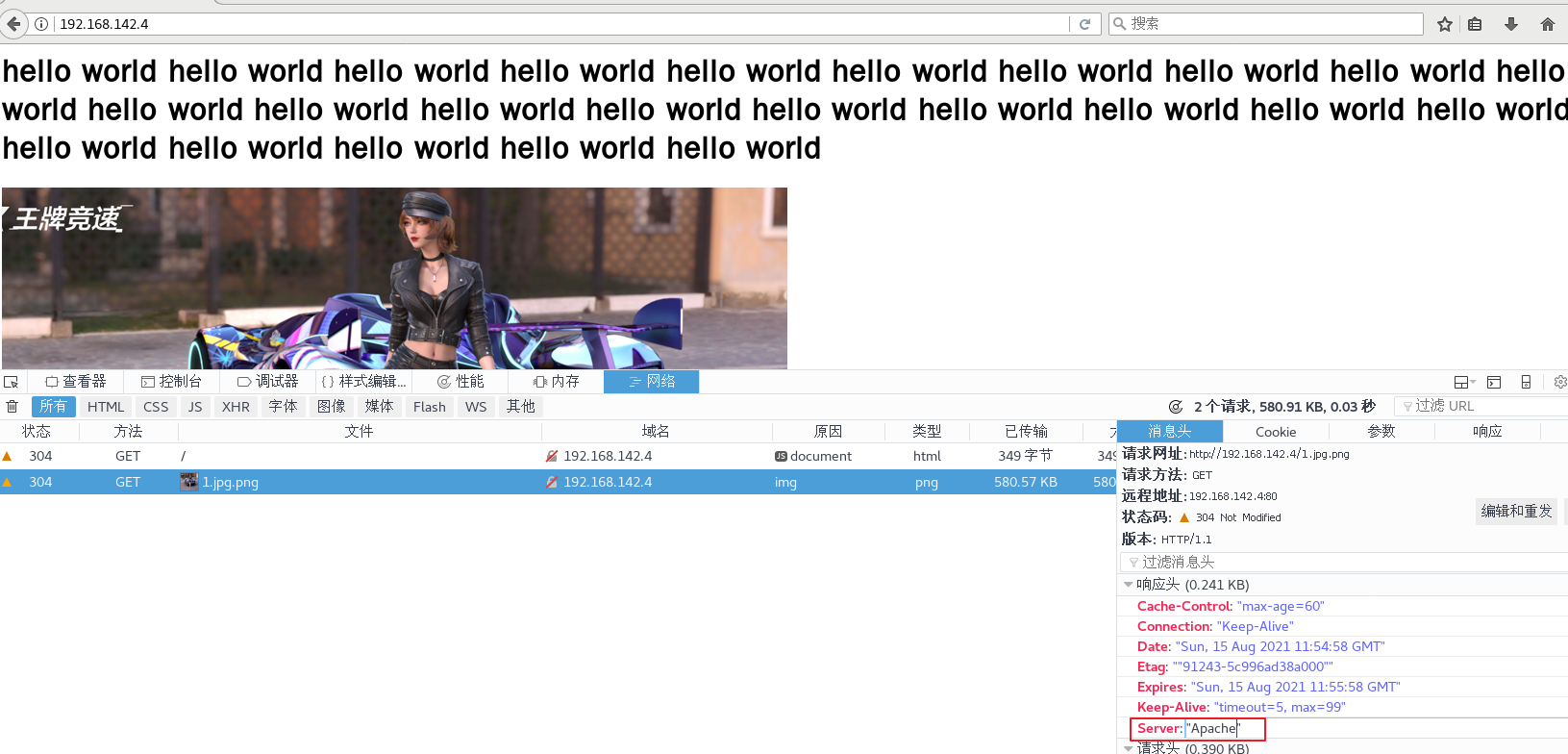
Task: Select the 网络 network tab
Action: pos(651,382)
